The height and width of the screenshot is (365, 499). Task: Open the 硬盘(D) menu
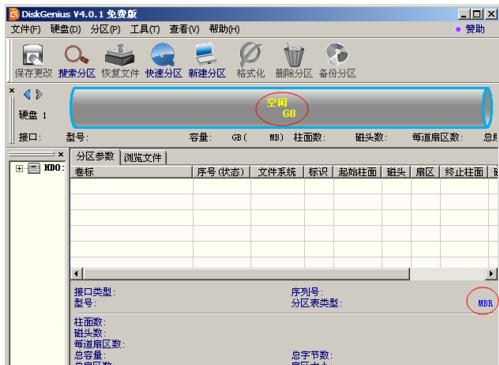click(x=66, y=29)
